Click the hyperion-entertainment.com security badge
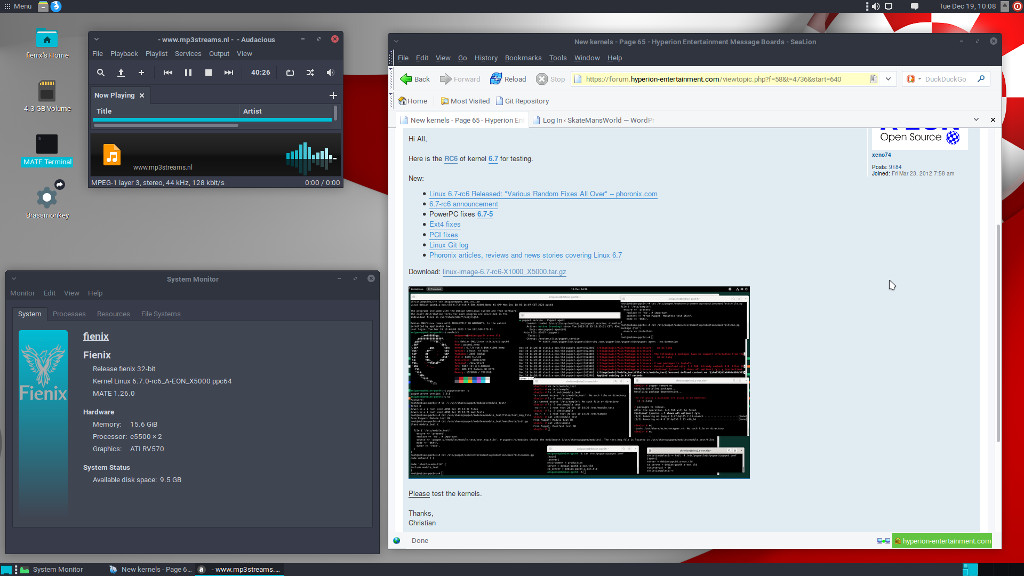Screen dimensions: 1024x576 942,541
